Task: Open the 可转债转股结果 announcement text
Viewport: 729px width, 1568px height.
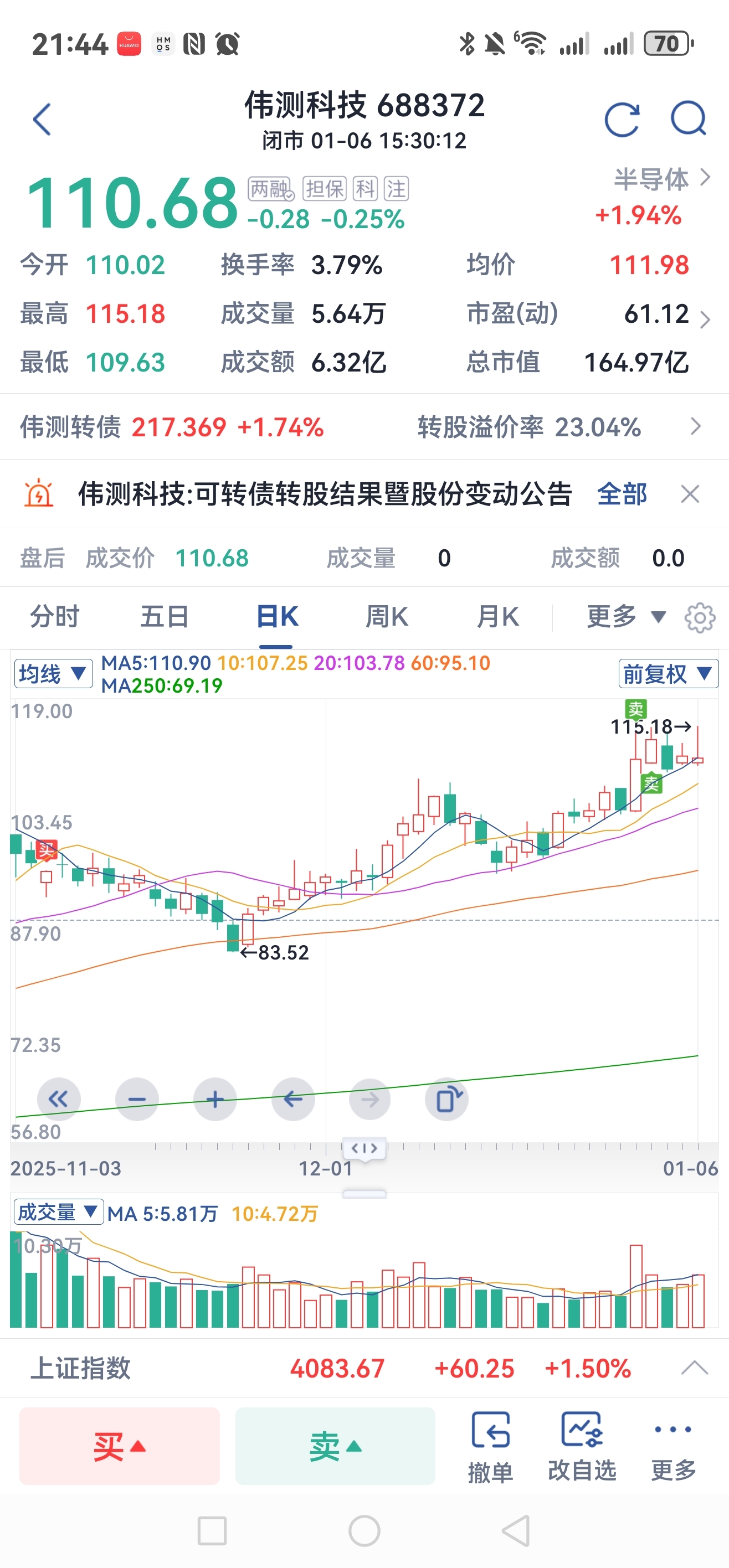Action: coord(325,494)
